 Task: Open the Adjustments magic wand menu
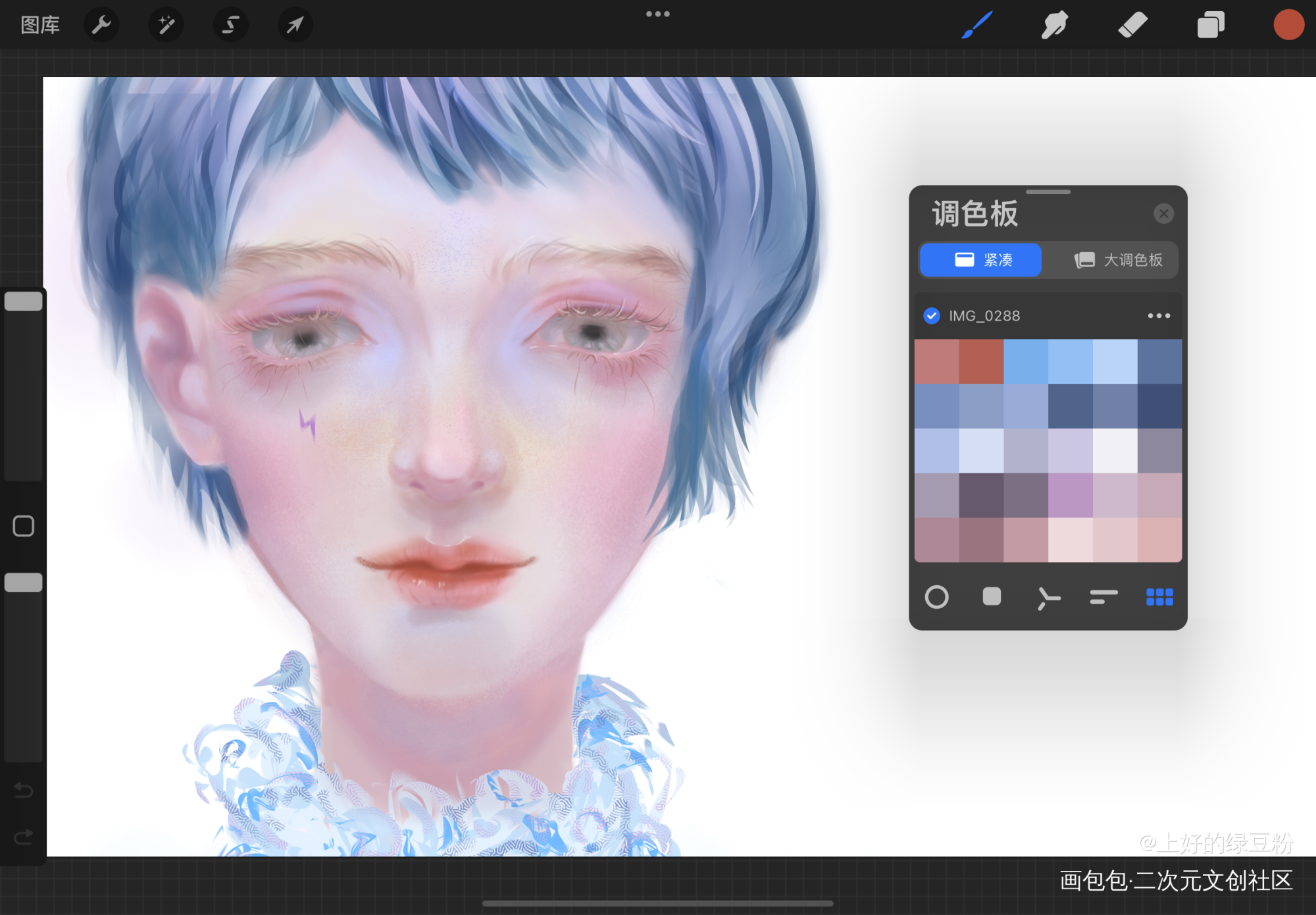pos(166,25)
